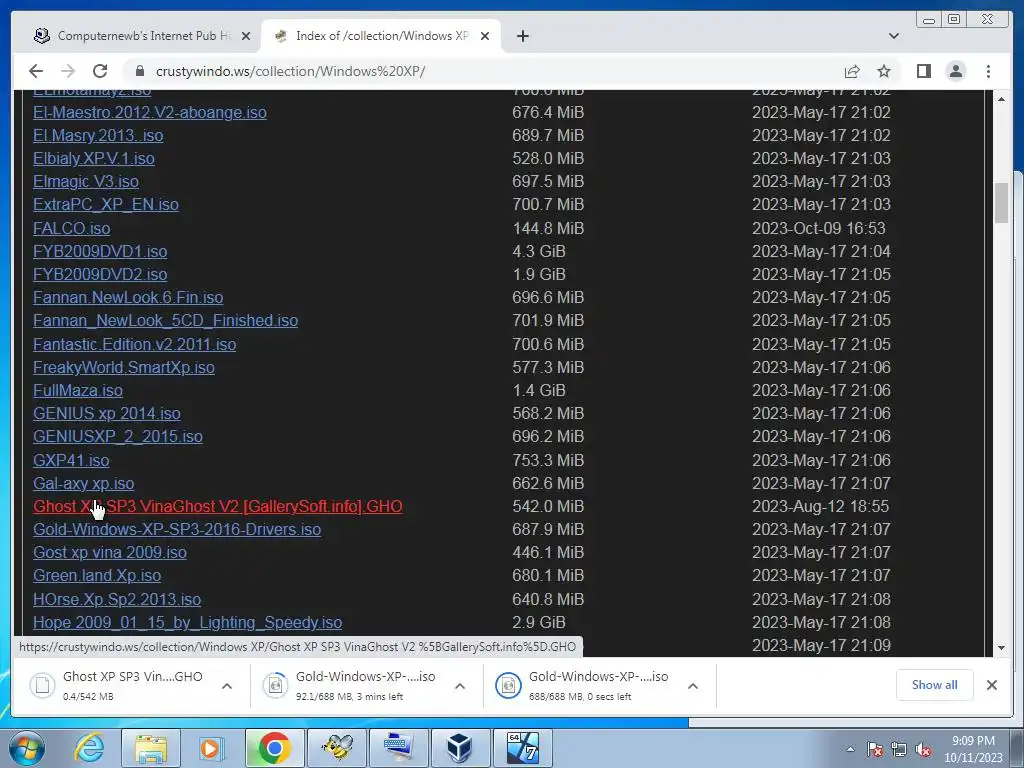Open the FullMaza.iso link
1024x768 pixels.
(x=78, y=390)
